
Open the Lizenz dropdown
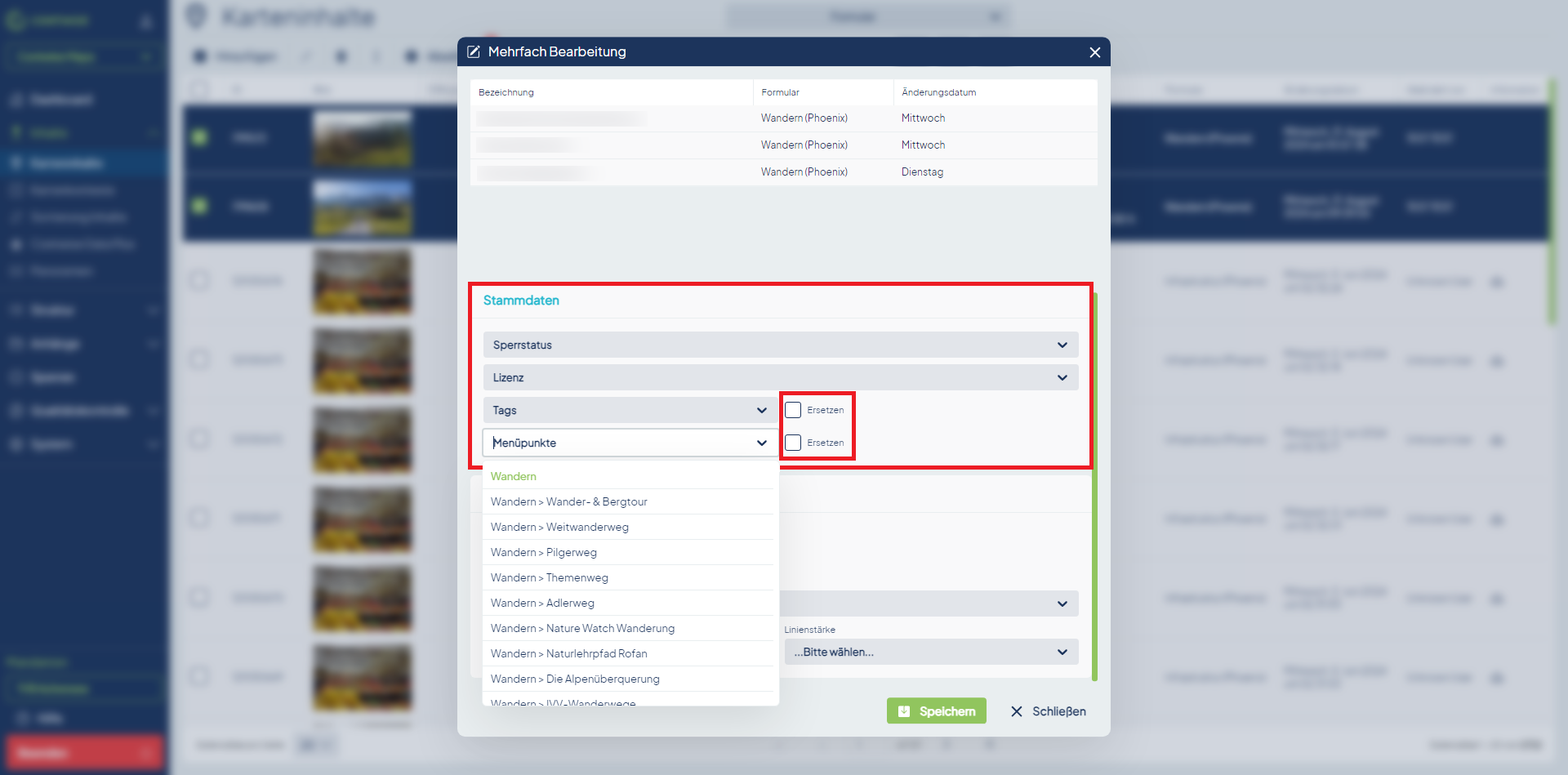click(x=781, y=377)
